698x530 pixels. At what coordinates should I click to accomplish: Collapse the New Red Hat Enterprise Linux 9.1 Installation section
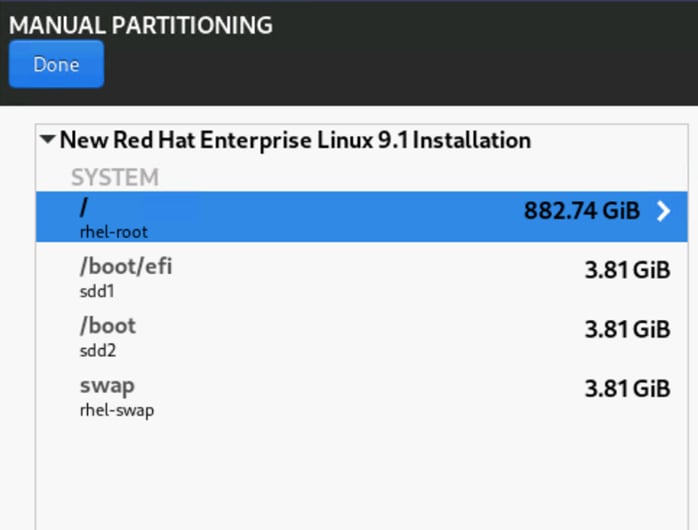point(47,140)
